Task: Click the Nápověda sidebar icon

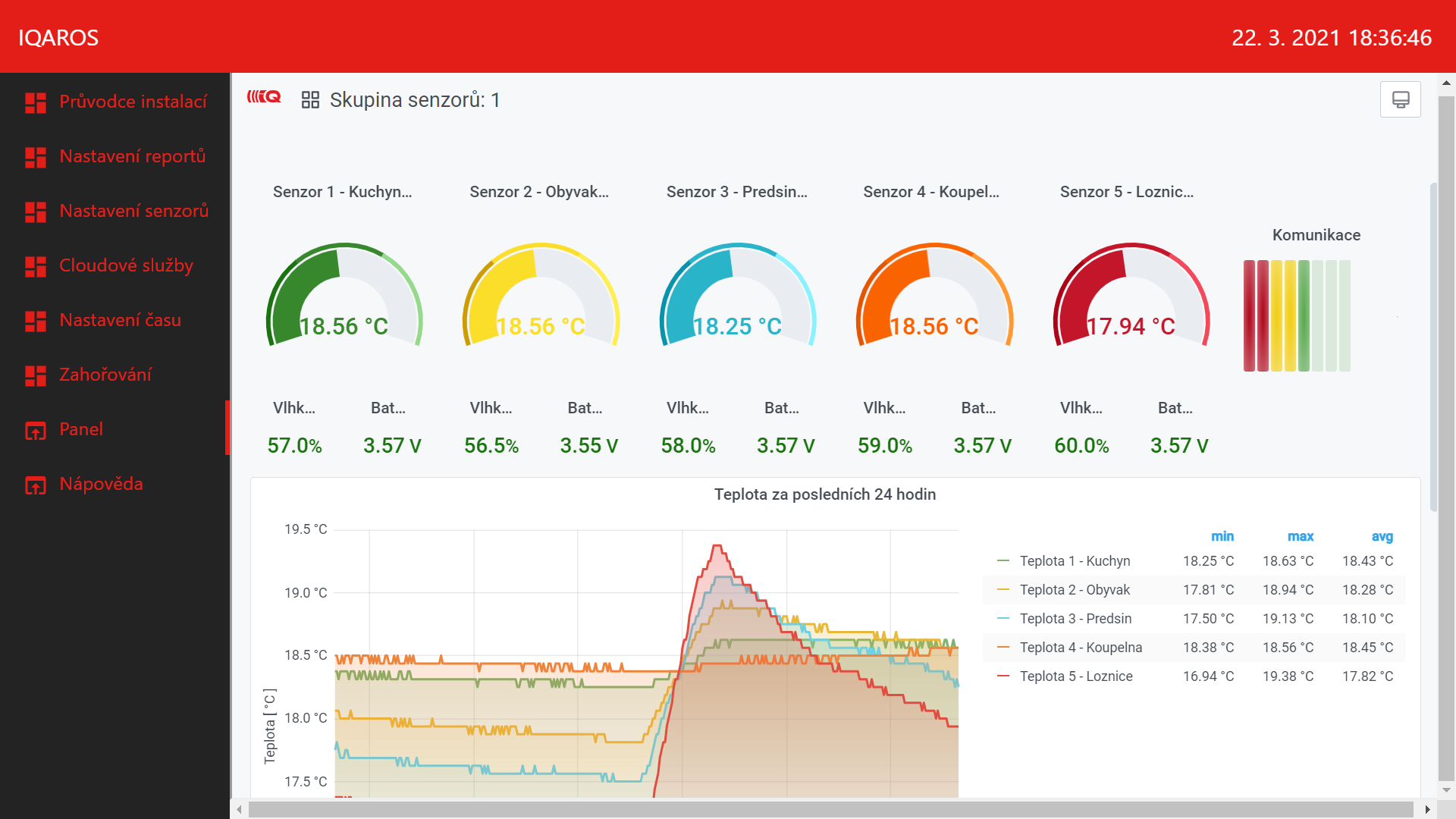Action: 36,485
